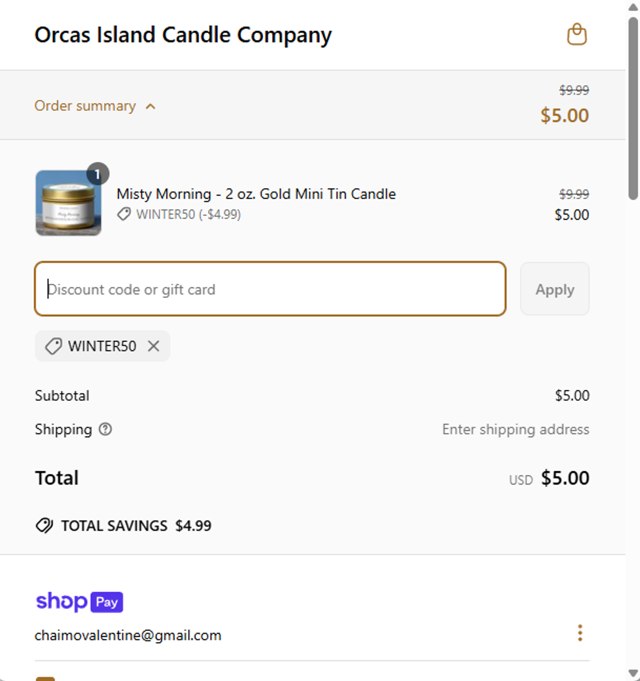
Task: Click the scrollbar down arrow
Action: tap(632, 672)
